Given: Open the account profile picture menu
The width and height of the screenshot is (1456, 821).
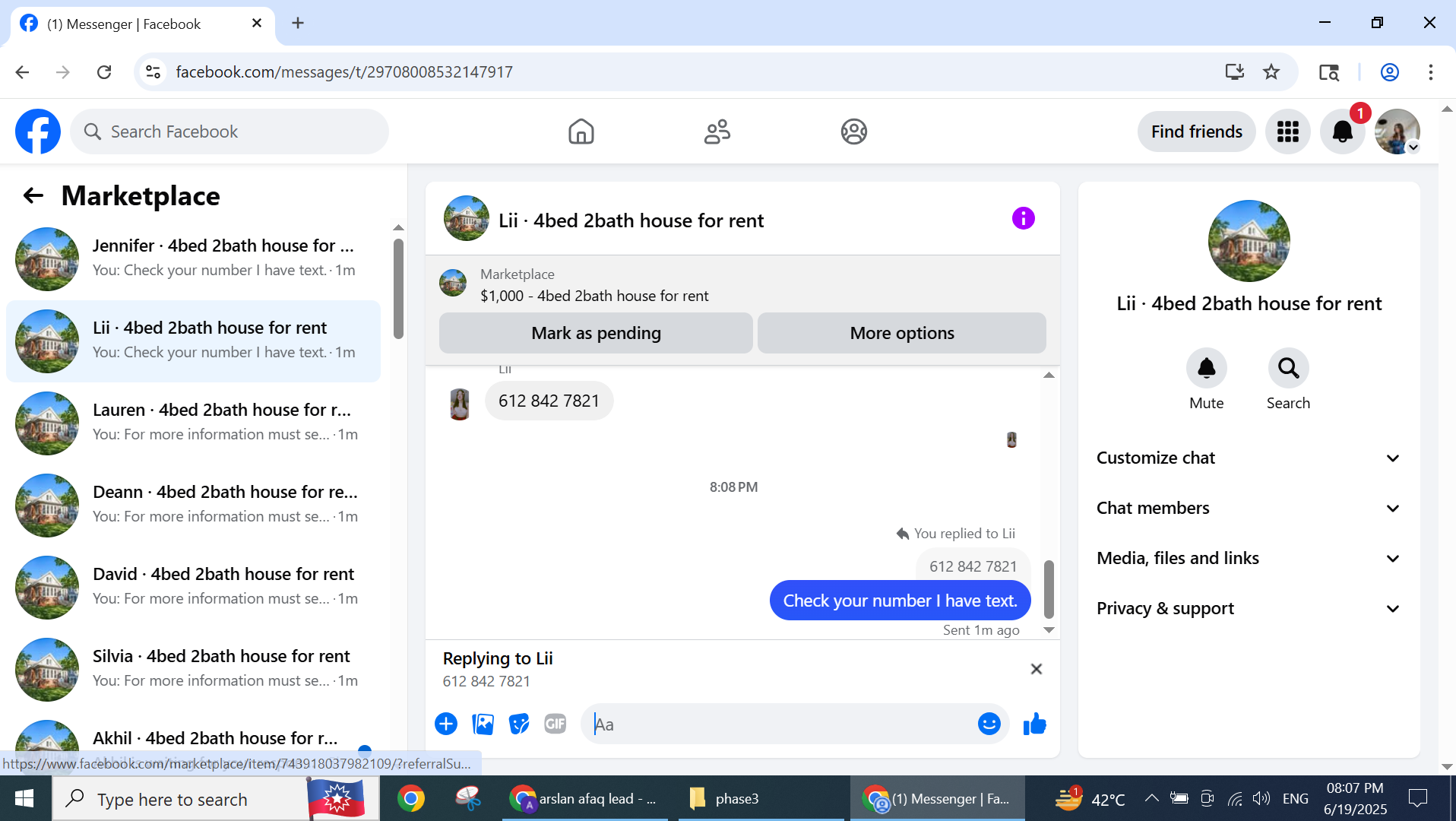Looking at the screenshot, I should click(x=1397, y=132).
